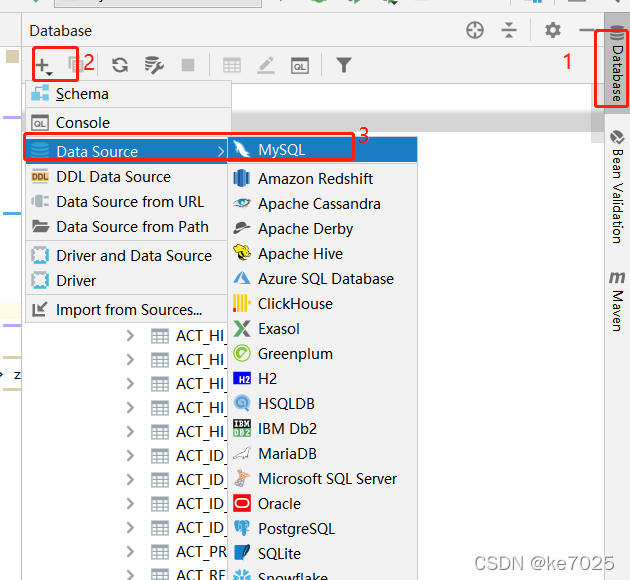Select Apache Derby data source

[323, 229]
